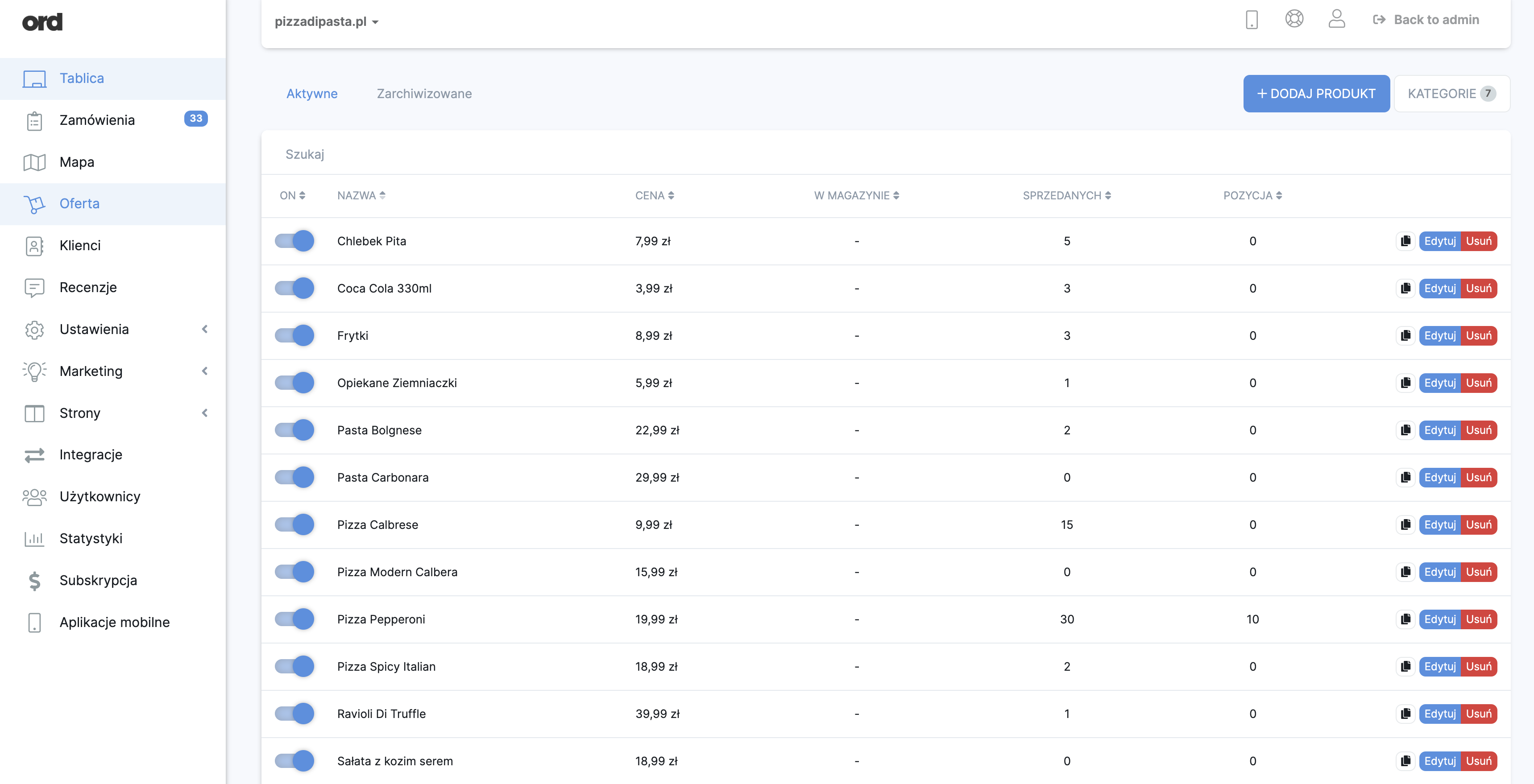The width and height of the screenshot is (1534, 784).
Task: Switch to the Zarchiwizowane tab
Action: (424, 94)
